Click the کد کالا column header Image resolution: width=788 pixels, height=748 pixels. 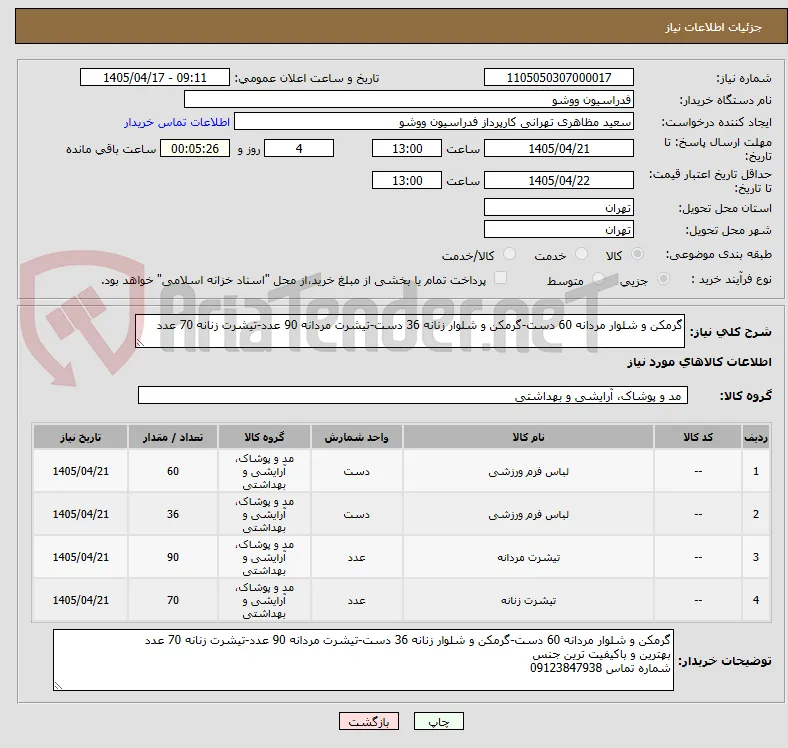coord(698,437)
